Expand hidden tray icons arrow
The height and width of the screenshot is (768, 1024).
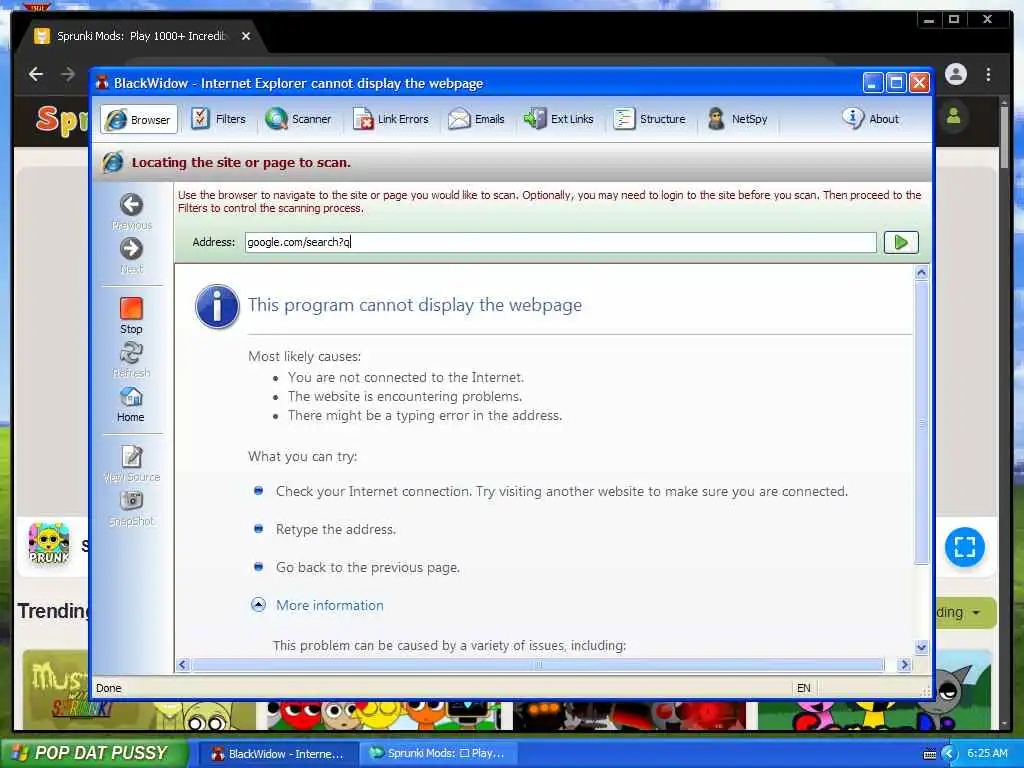pos(948,754)
